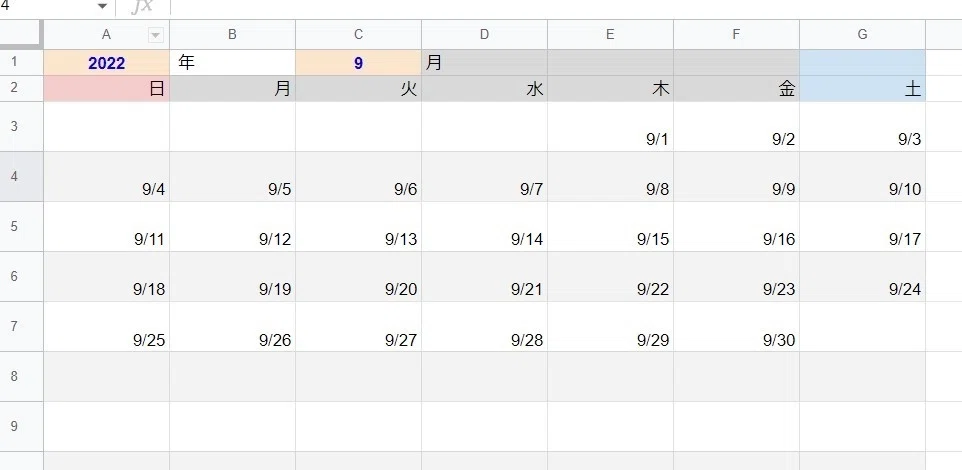Select the 年 label cell in B1

tap(233, 63)
